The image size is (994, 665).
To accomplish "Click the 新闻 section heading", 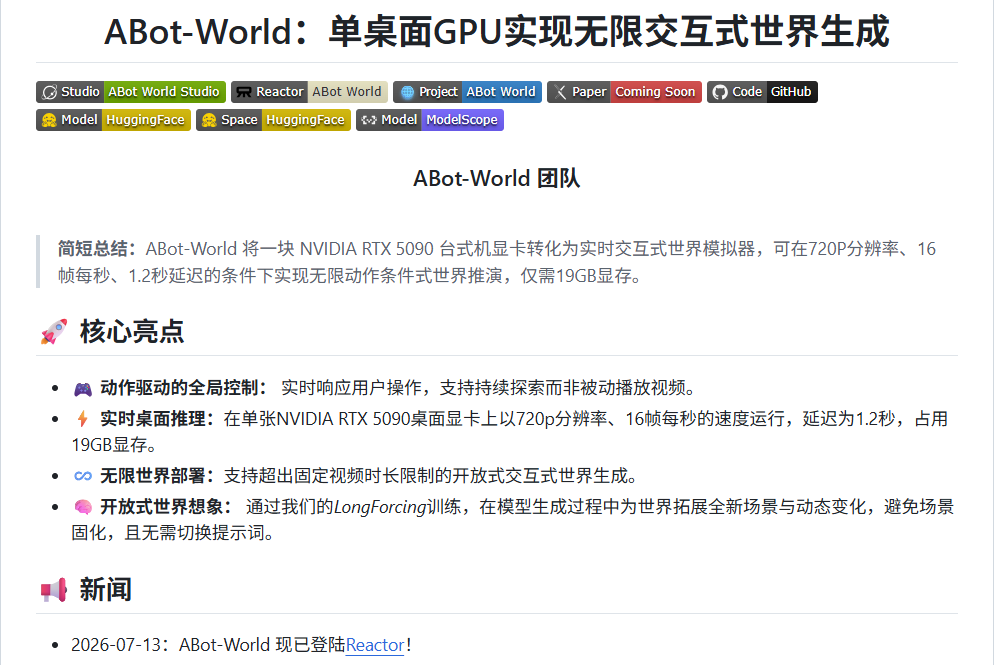I will coord(106,590).
